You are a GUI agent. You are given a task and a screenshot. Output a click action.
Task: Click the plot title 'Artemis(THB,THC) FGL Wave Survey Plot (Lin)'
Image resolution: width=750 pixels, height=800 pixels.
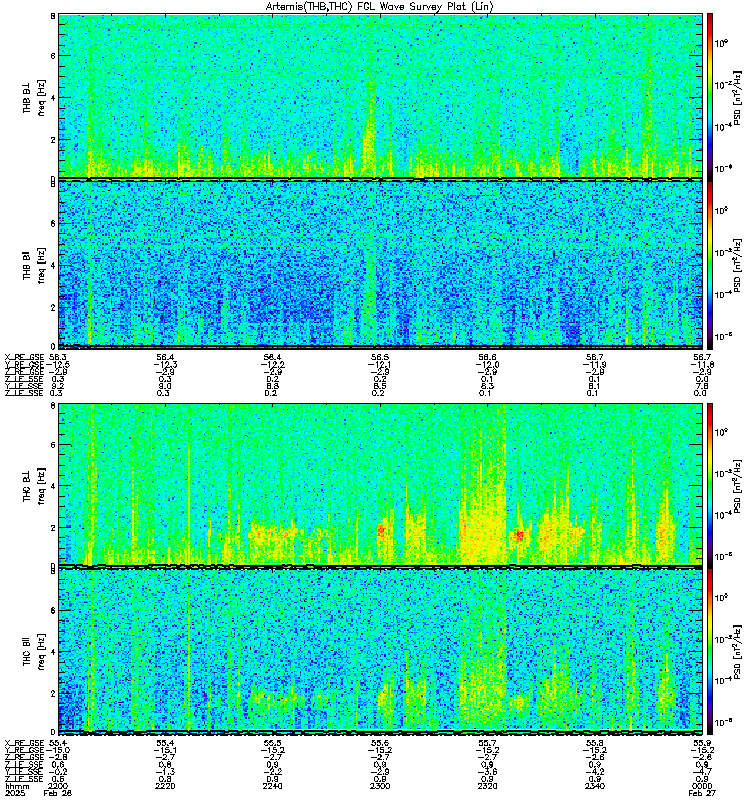coord(380,7)
